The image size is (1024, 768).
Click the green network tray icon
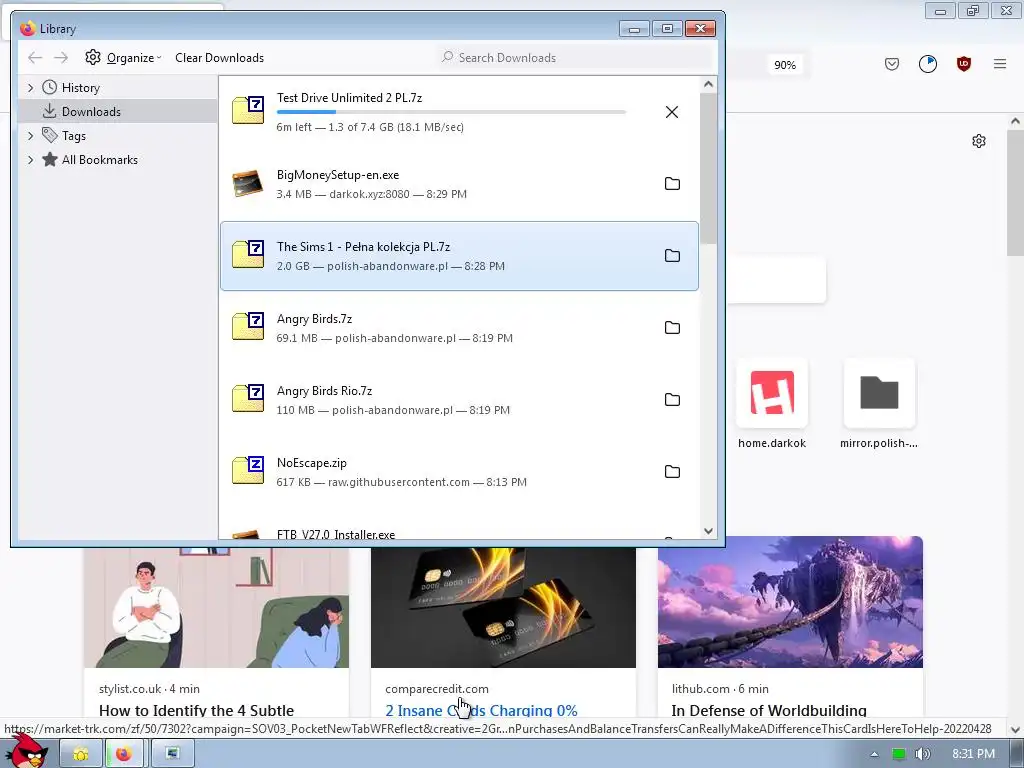coord(899,754)
